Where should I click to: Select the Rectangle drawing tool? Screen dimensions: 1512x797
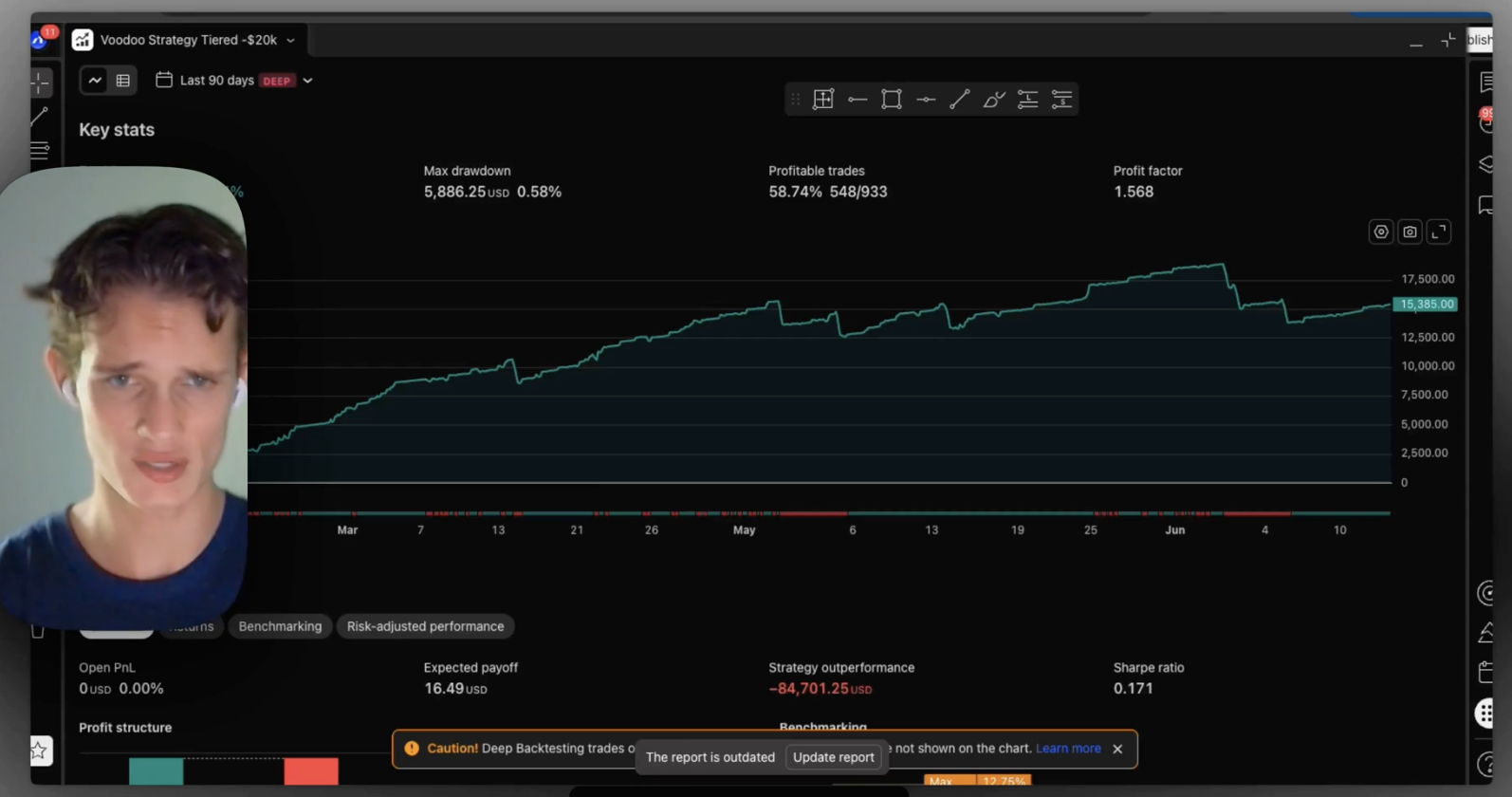(892, 99)
